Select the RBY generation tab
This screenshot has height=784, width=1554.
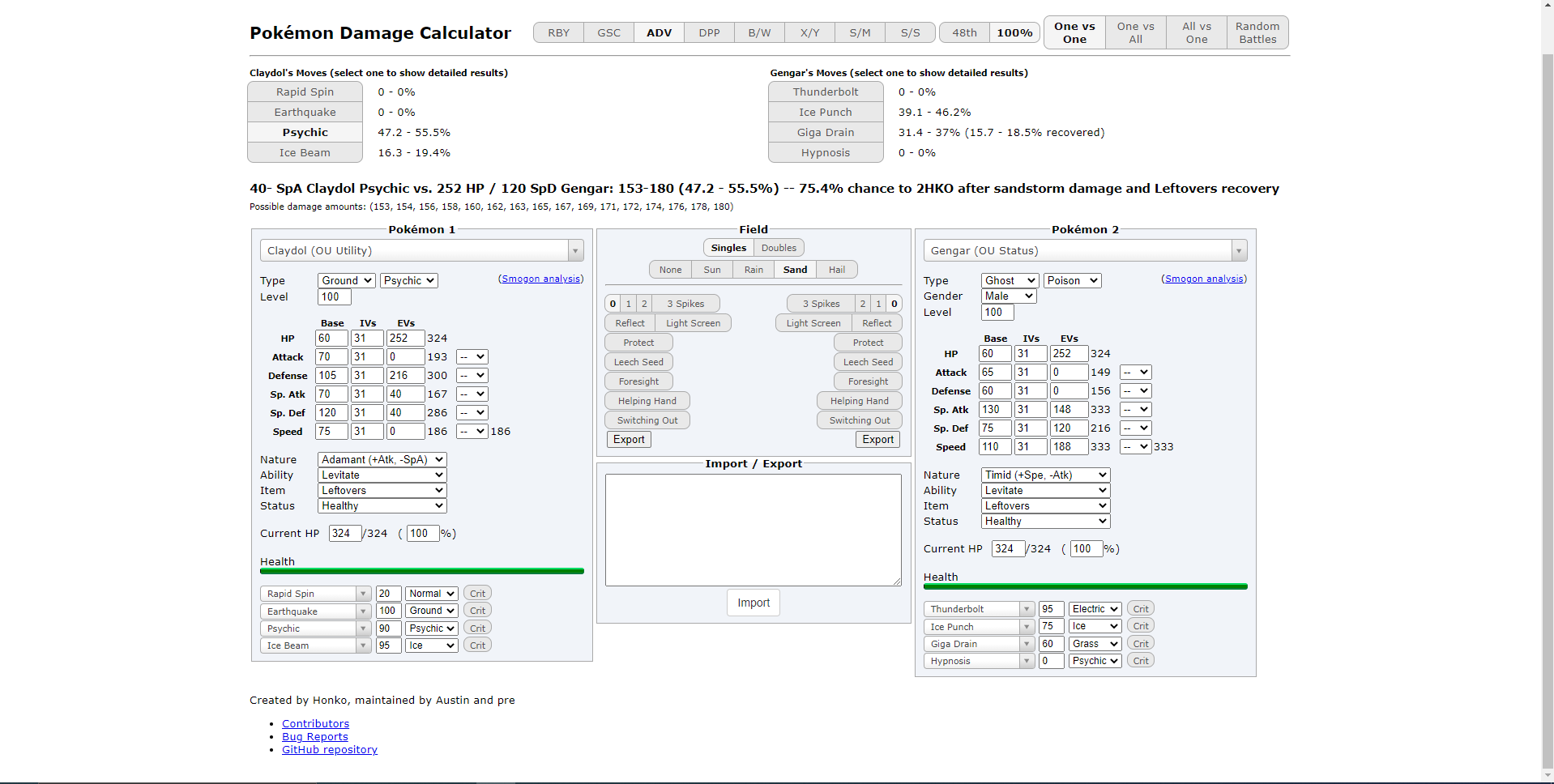558,33
